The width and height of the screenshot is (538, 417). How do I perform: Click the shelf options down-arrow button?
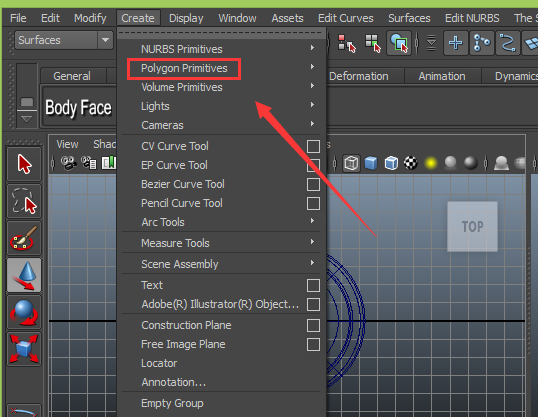[27, 119]
